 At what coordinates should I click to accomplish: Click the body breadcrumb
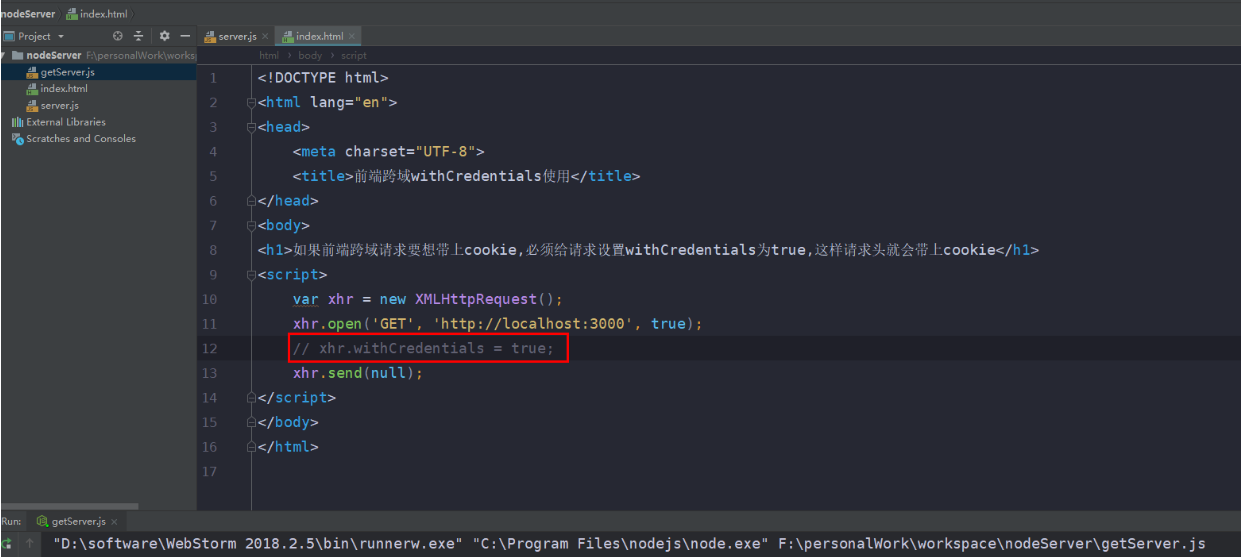click(x=311, y=56)
